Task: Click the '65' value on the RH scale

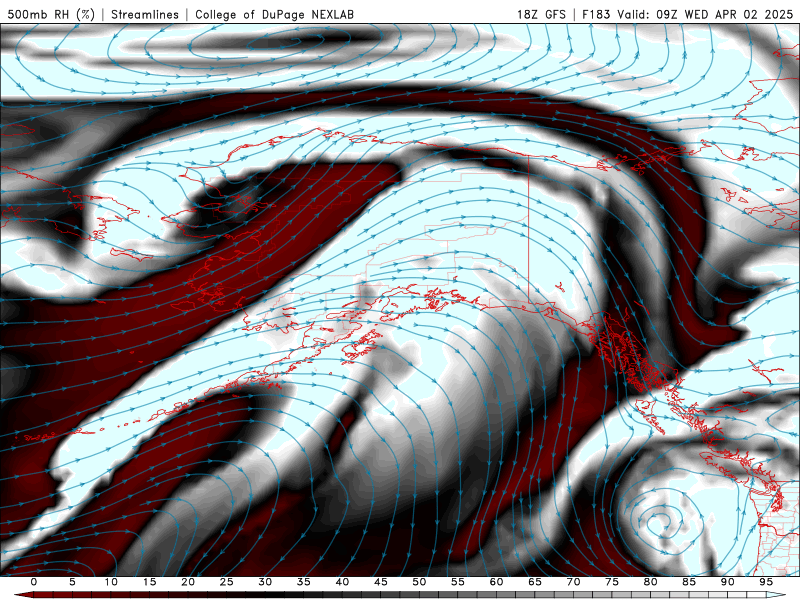Action: (535, 582)
